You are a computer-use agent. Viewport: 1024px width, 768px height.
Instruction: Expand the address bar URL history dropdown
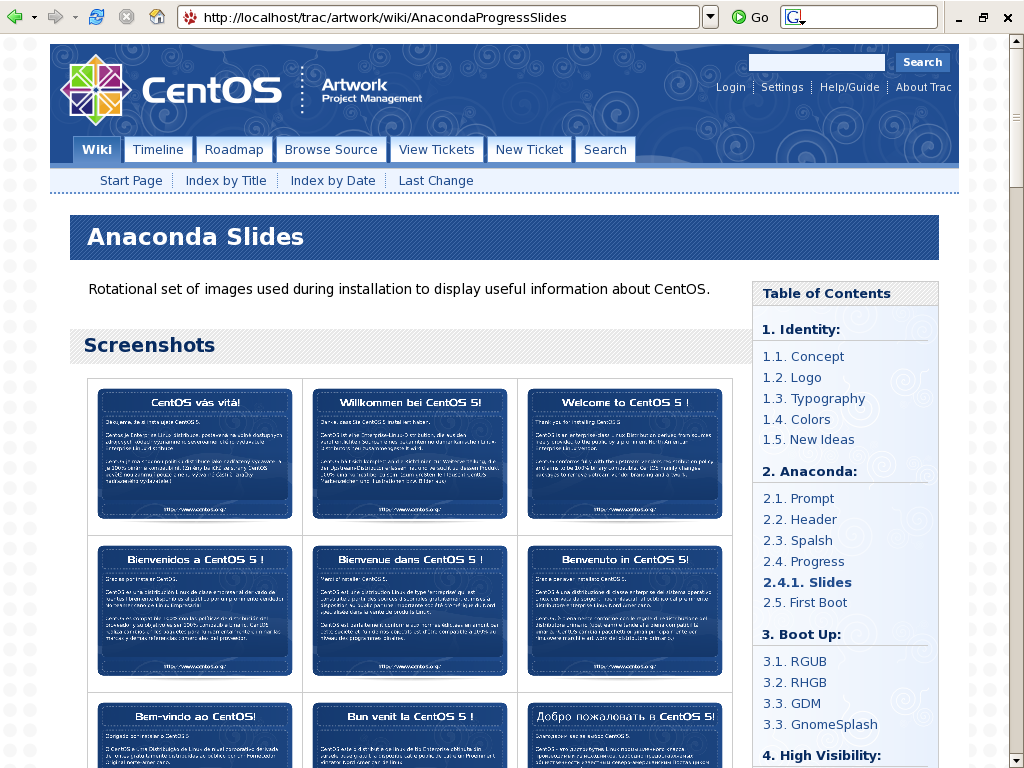[711, 18]
